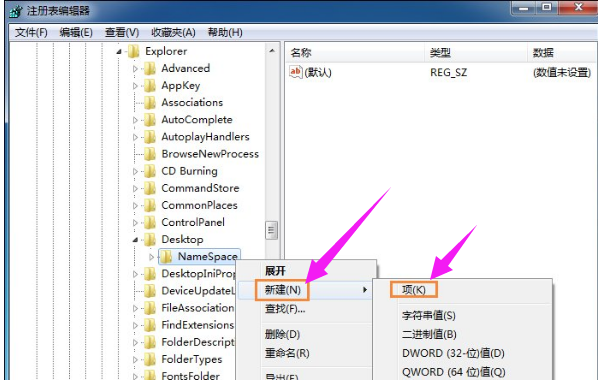Click the BrowseNewProcess folder icon
The height and width of the screenshot is (380, 598).
150,154
